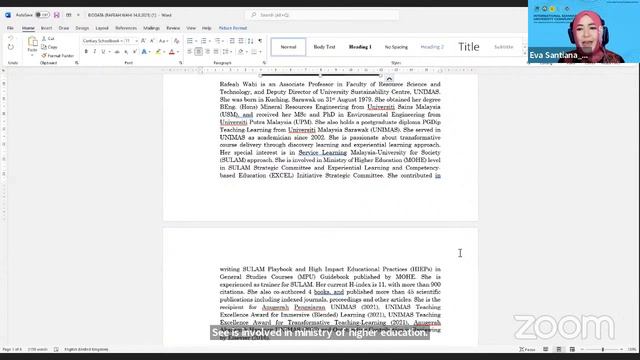Image resolution: width=640 pixels, height=360 pixels.
Task: Toggle Subscript formatting
Action: pyautogui.click(x=126, y=52)
